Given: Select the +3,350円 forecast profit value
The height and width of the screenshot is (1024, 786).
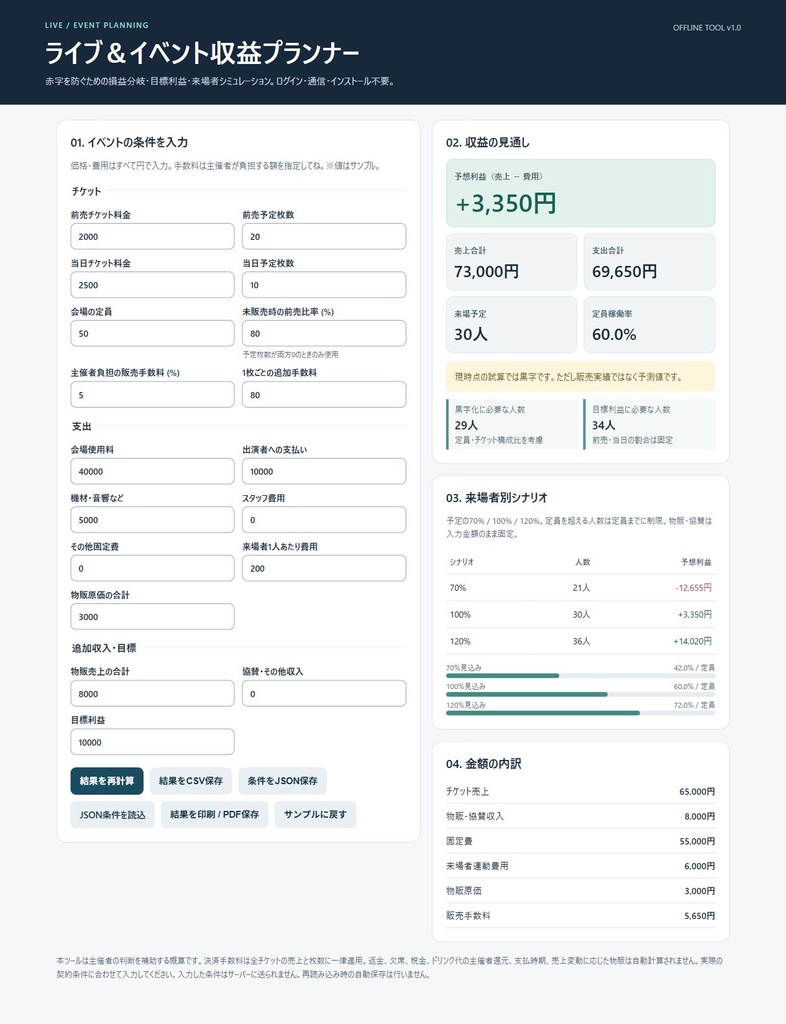Looking at the screenshot, I should [506, 203].
